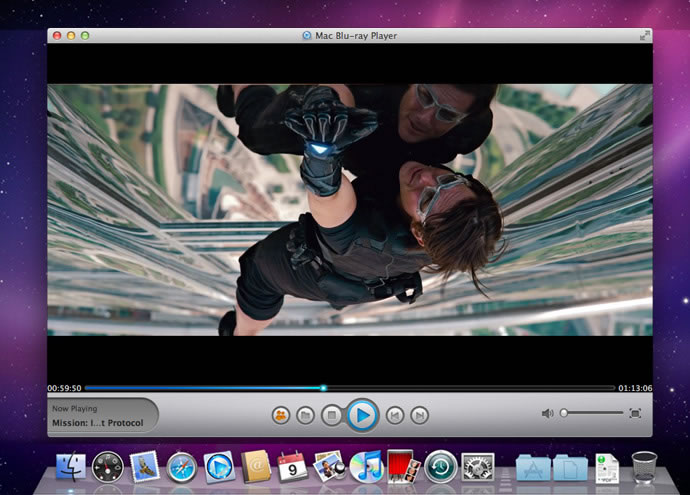This screenshot has height=495, width=690.
Task: Click the open file folder button
Action: 306,415
